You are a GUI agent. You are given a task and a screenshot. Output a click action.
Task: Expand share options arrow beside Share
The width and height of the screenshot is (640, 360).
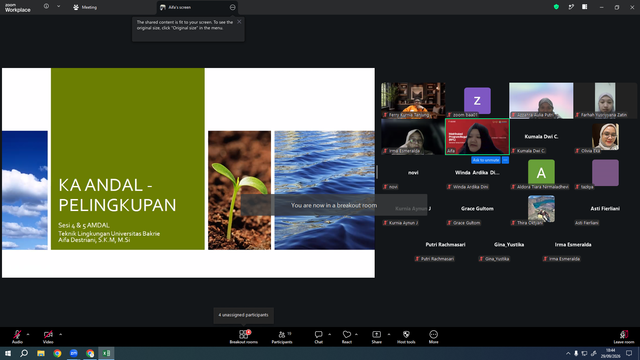(x=389, y=334)
